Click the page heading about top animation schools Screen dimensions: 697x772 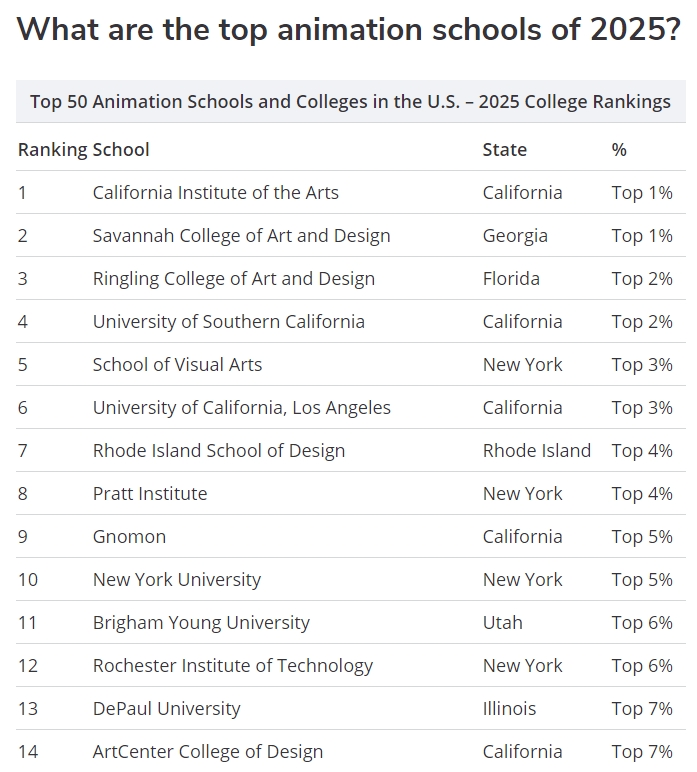click(x=349, y=29)
